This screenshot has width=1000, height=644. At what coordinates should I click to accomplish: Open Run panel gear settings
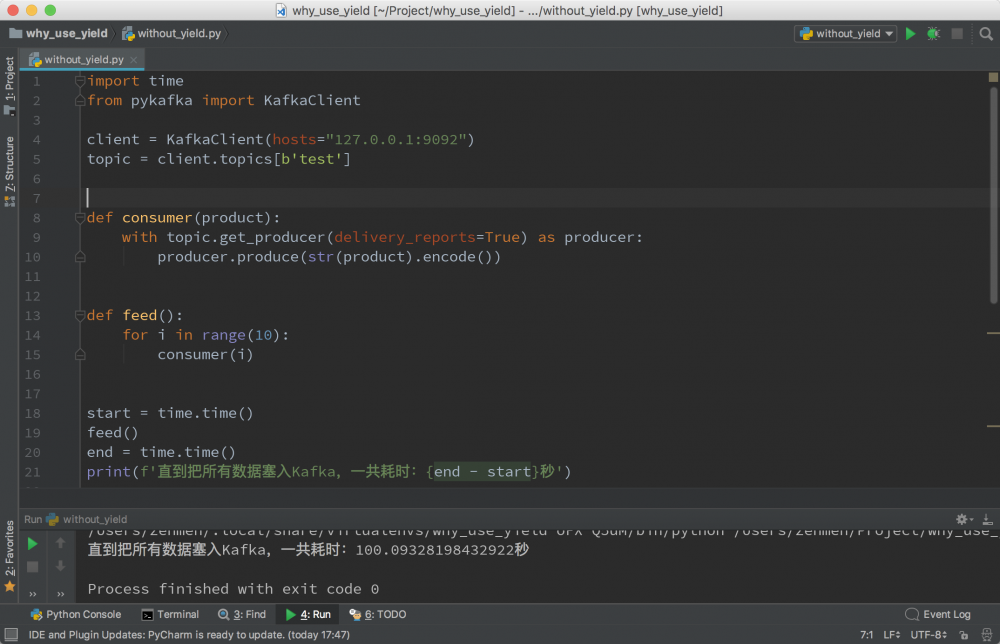962,519
